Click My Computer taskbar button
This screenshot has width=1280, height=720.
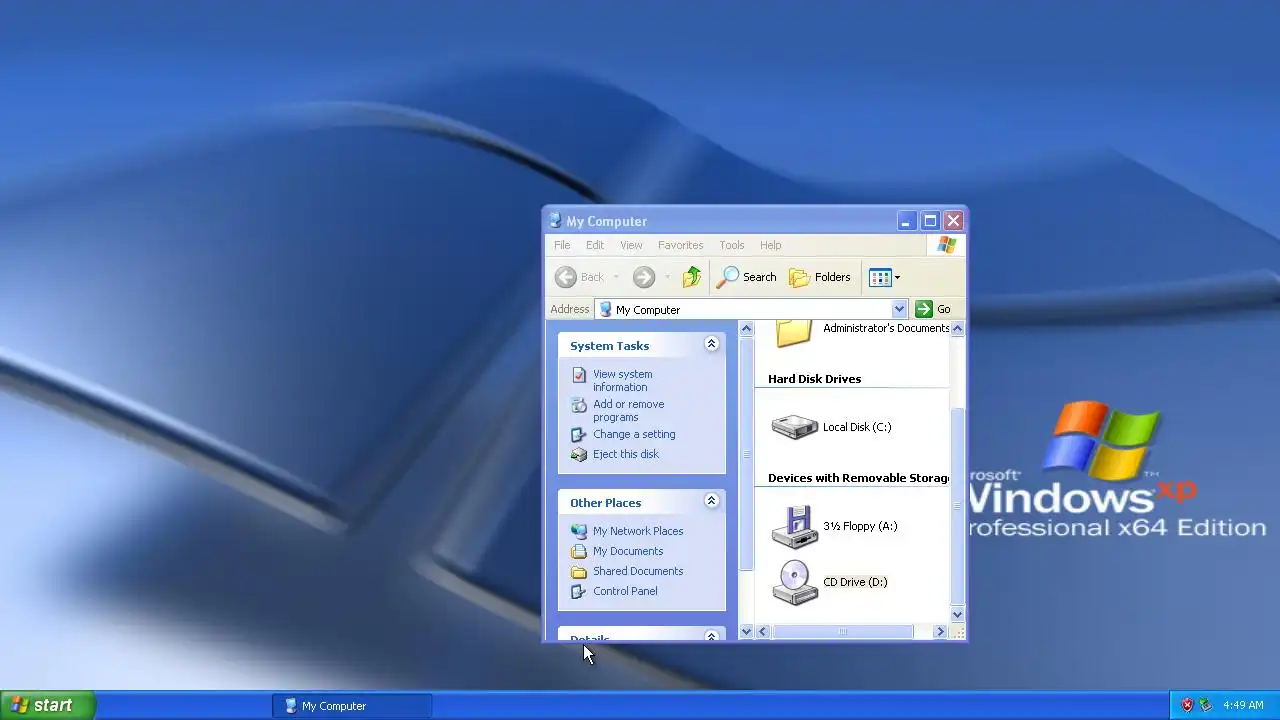352,706
